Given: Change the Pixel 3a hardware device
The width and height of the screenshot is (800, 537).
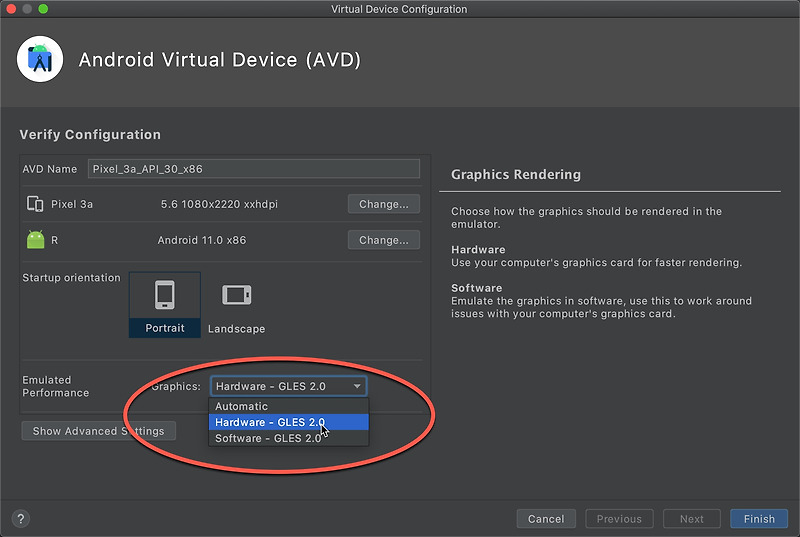Looking at the screenshot, I should [384, 204].
